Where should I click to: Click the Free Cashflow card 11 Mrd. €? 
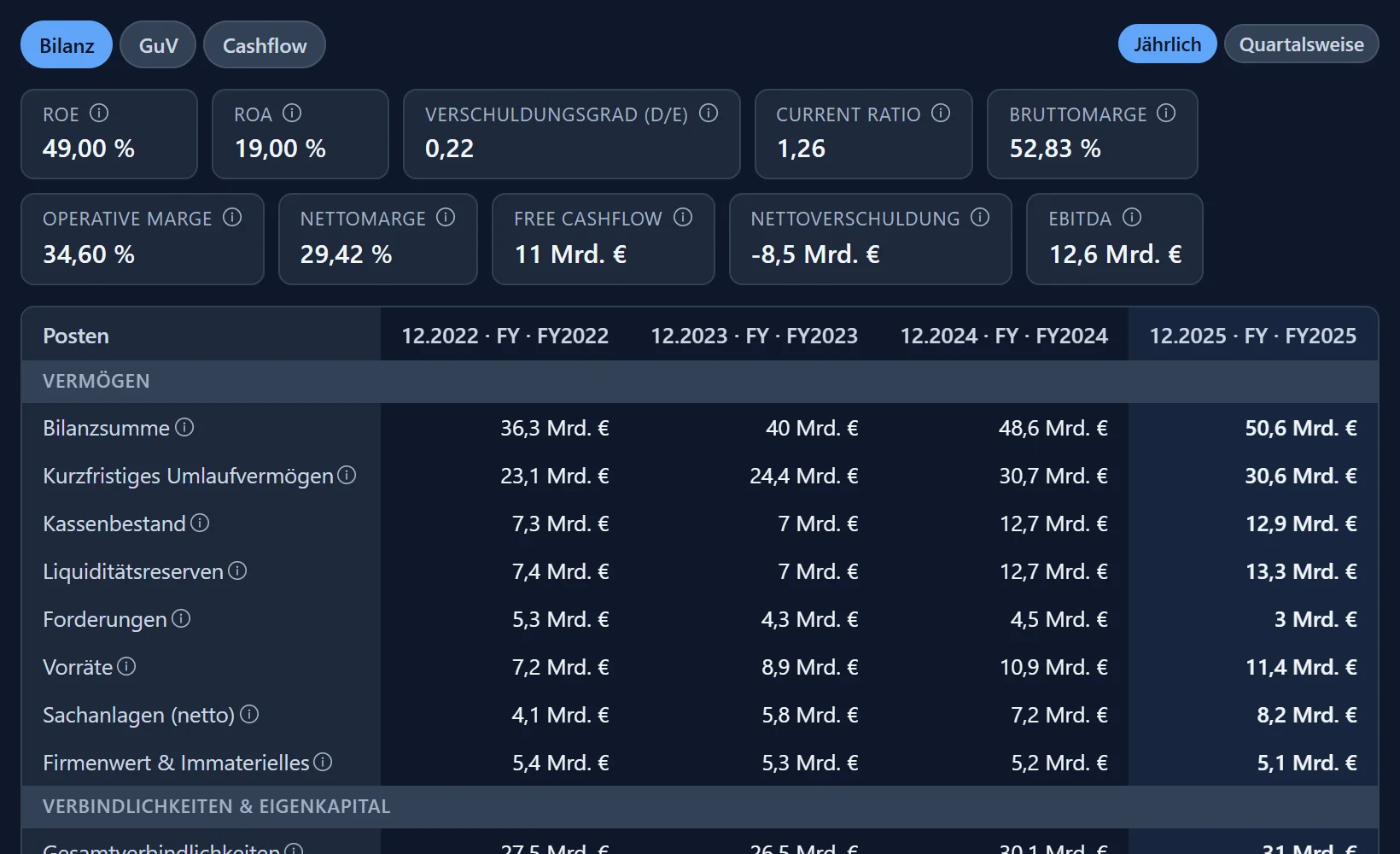[x=604, y=239]
